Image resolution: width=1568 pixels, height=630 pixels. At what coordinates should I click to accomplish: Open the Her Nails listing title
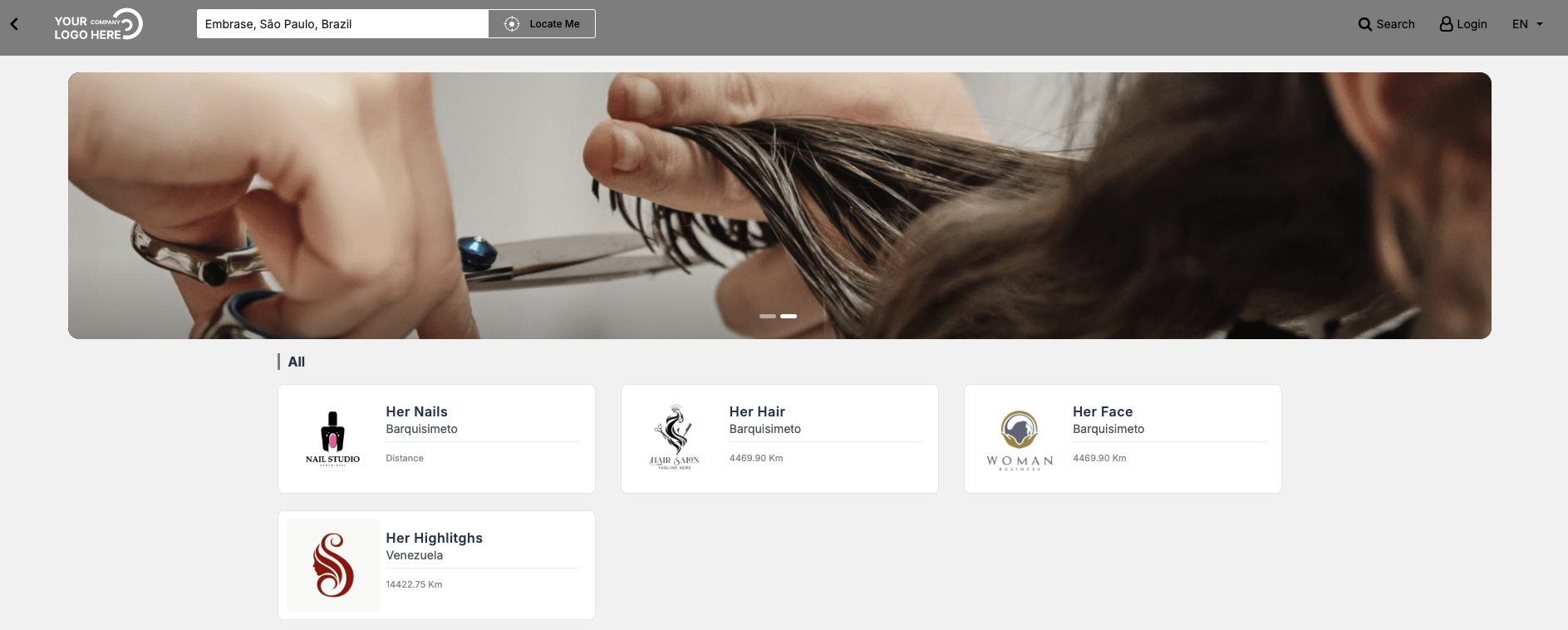[416, 411]
